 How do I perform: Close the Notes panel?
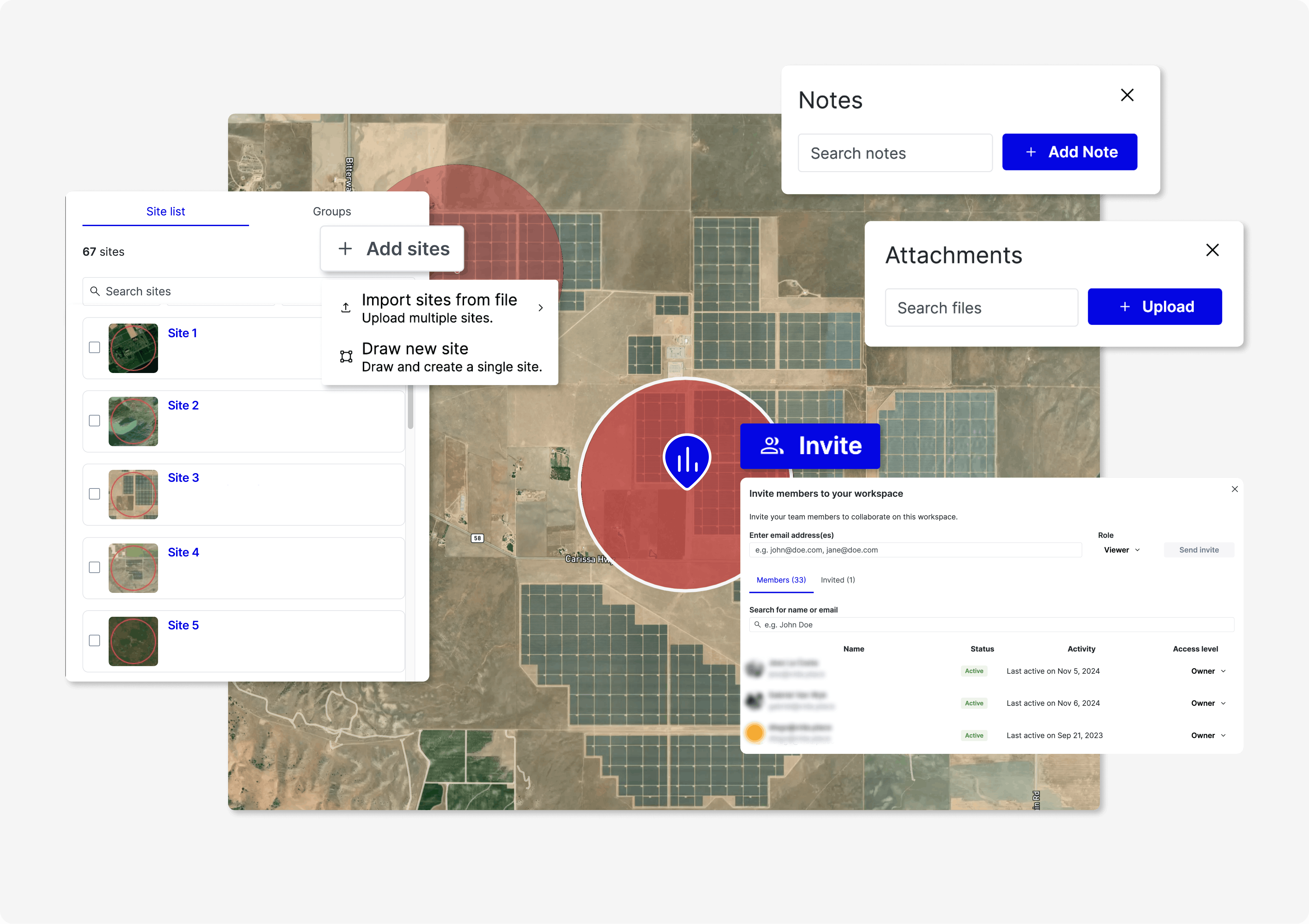[x=1127, y=95]
